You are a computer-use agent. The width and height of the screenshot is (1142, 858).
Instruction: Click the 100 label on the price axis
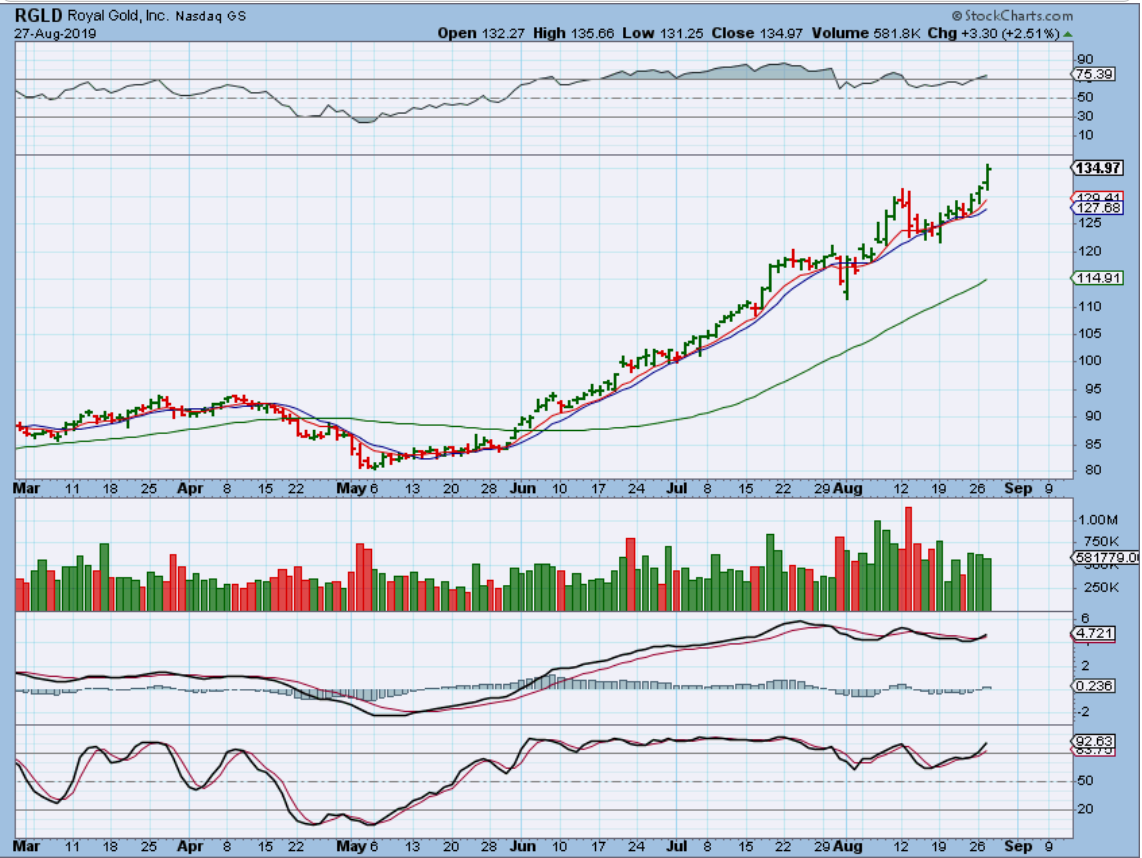[x=1090, y=361]
